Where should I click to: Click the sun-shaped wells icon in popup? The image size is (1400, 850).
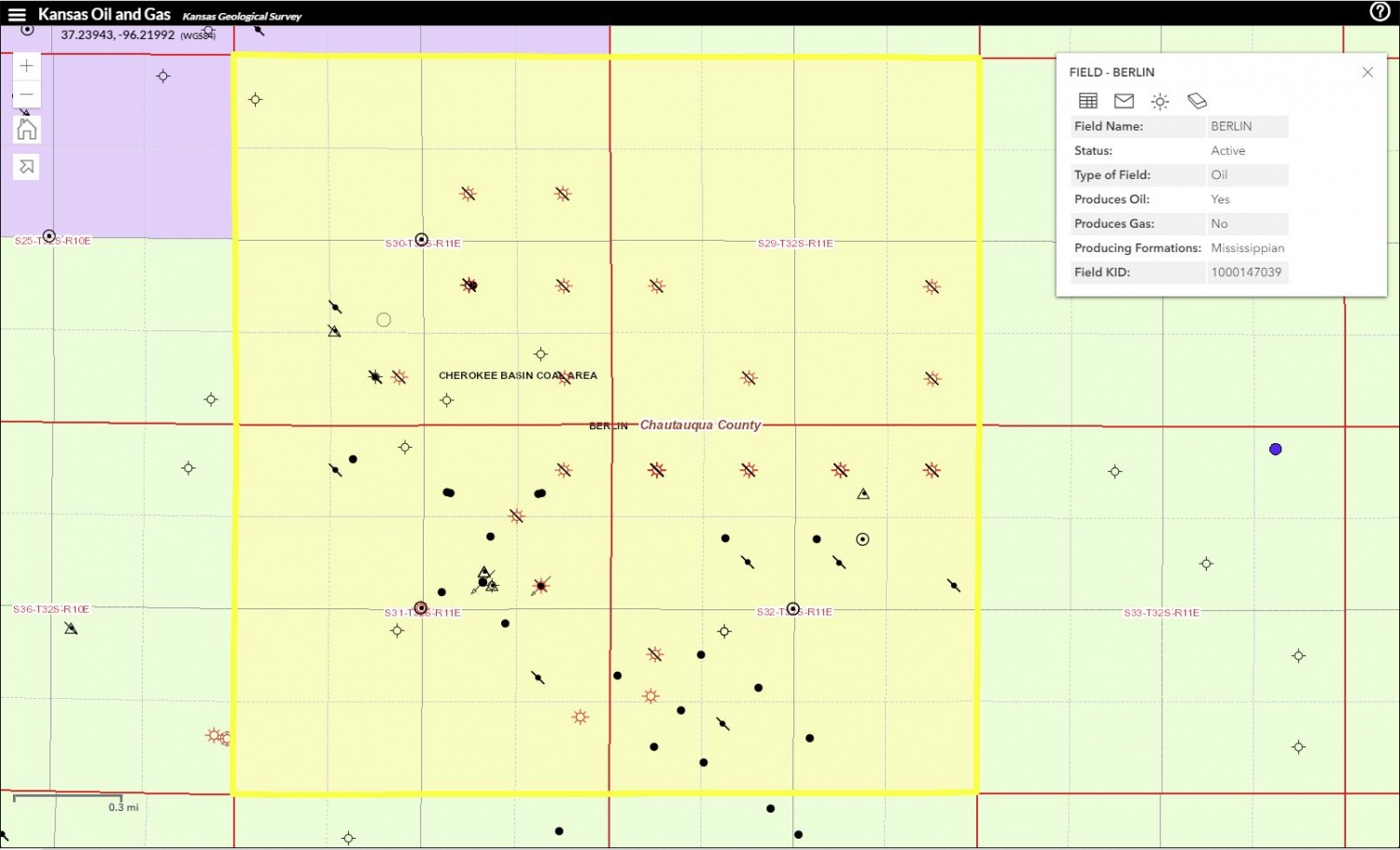(x=1160, y=101)
